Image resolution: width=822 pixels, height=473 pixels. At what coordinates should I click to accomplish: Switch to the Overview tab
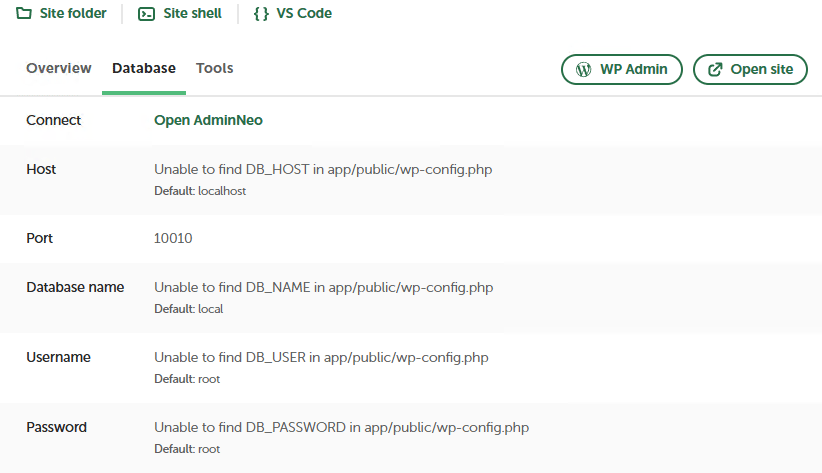click(x=59, y=69)
